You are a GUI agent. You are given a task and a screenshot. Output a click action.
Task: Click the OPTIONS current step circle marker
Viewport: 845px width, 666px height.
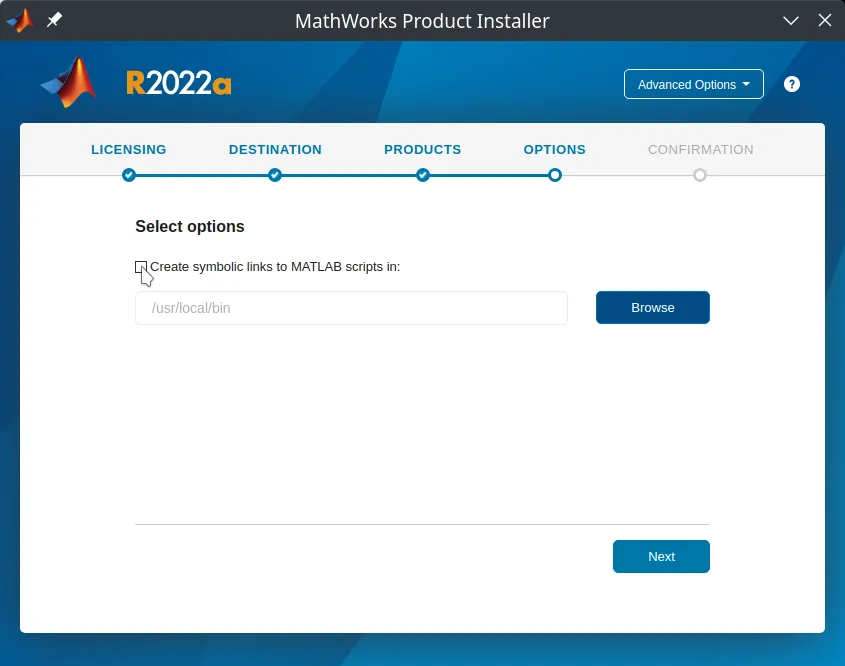(x=555, y=175)
